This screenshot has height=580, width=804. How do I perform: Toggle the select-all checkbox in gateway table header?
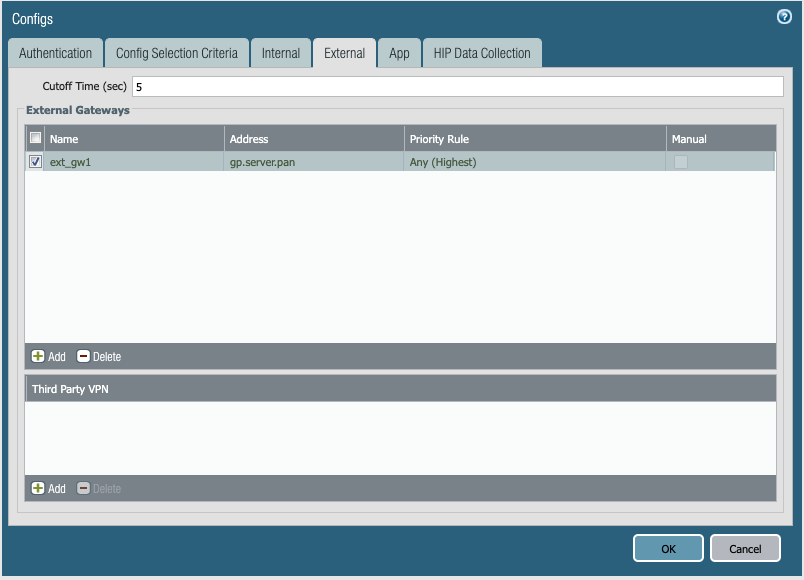tap(34, 138)
